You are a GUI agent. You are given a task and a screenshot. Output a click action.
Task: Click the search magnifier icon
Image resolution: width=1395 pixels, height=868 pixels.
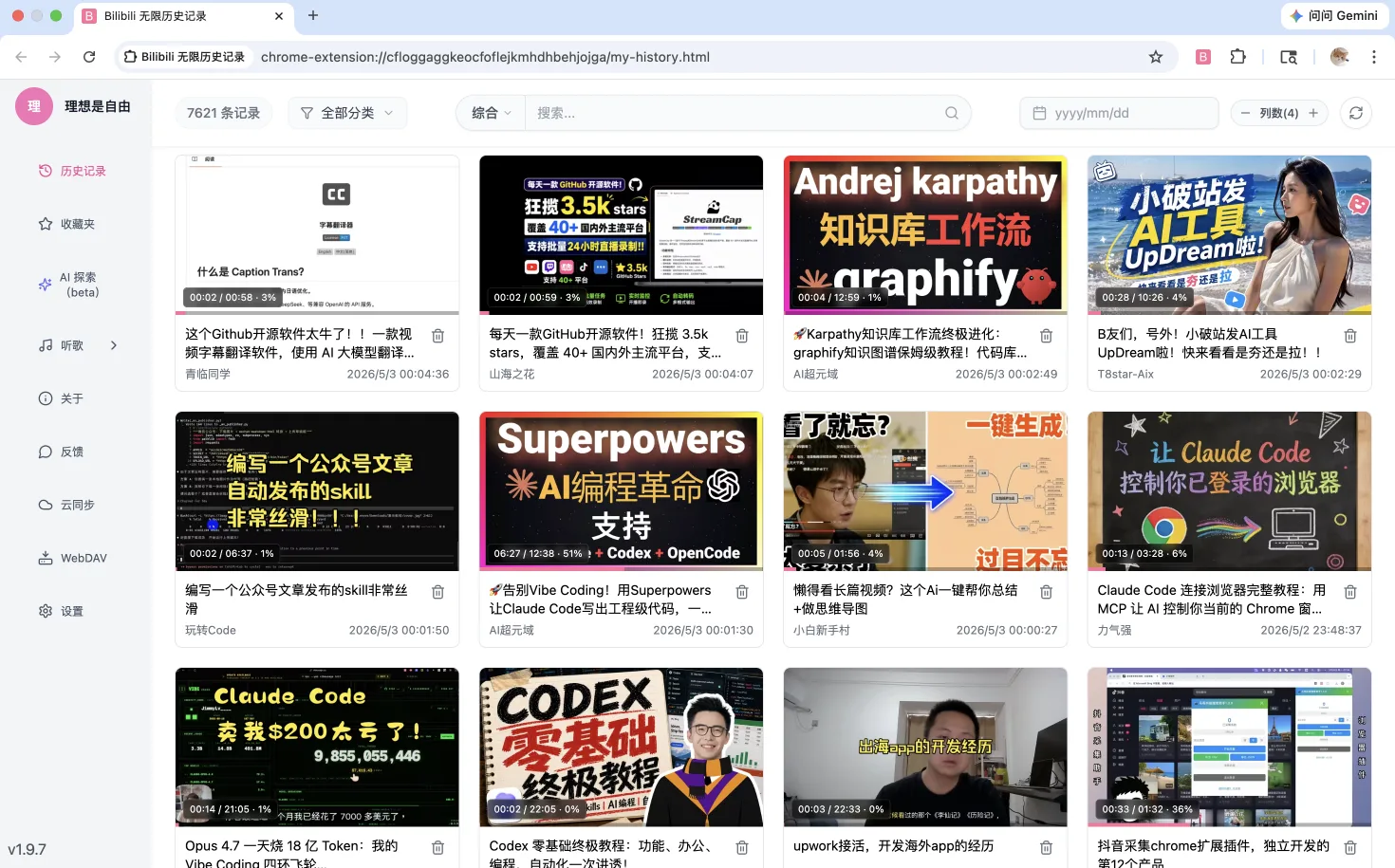tap(951, 113)
